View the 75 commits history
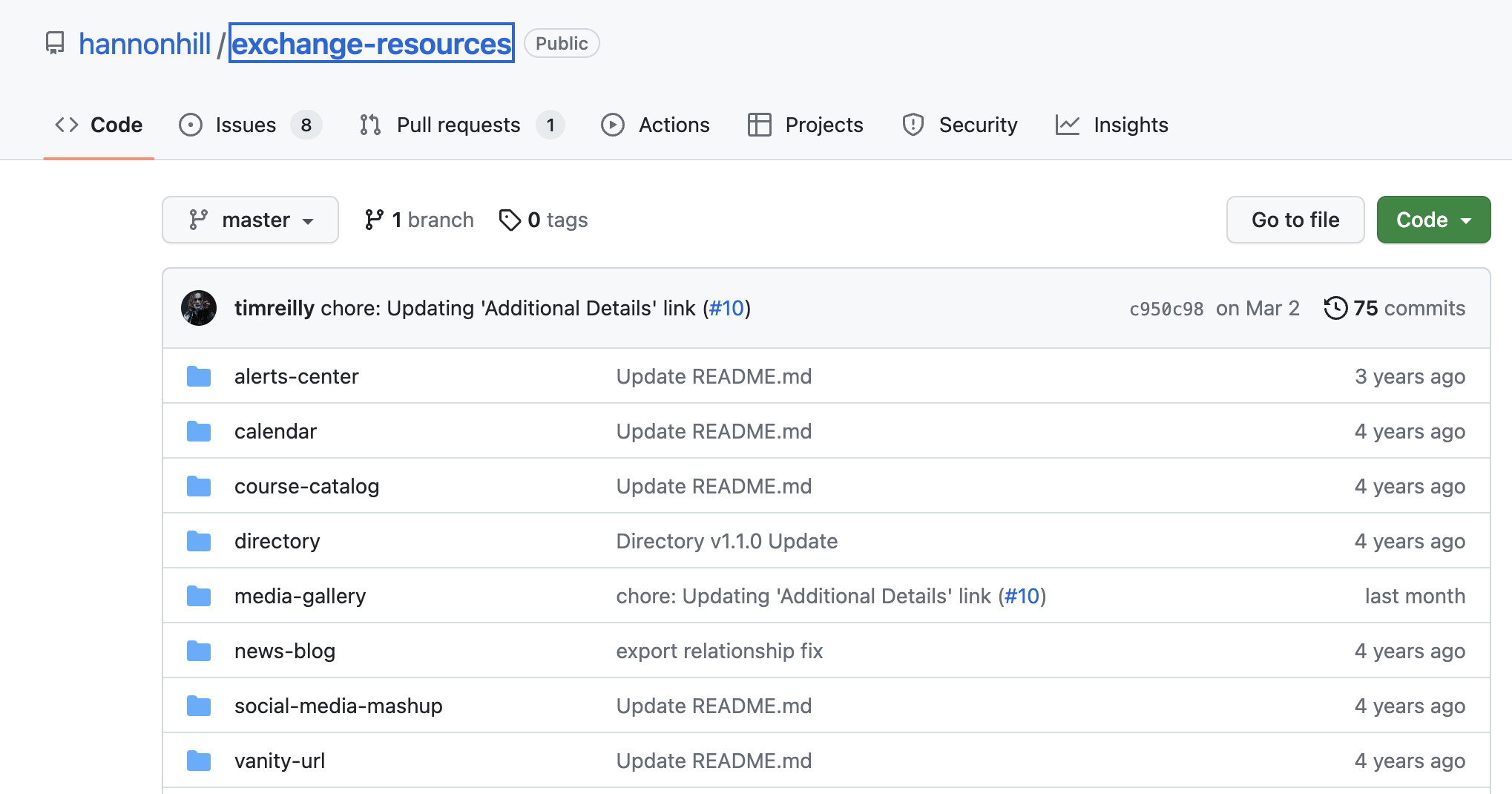The image size is (1512, 794). click(1395, 308)
